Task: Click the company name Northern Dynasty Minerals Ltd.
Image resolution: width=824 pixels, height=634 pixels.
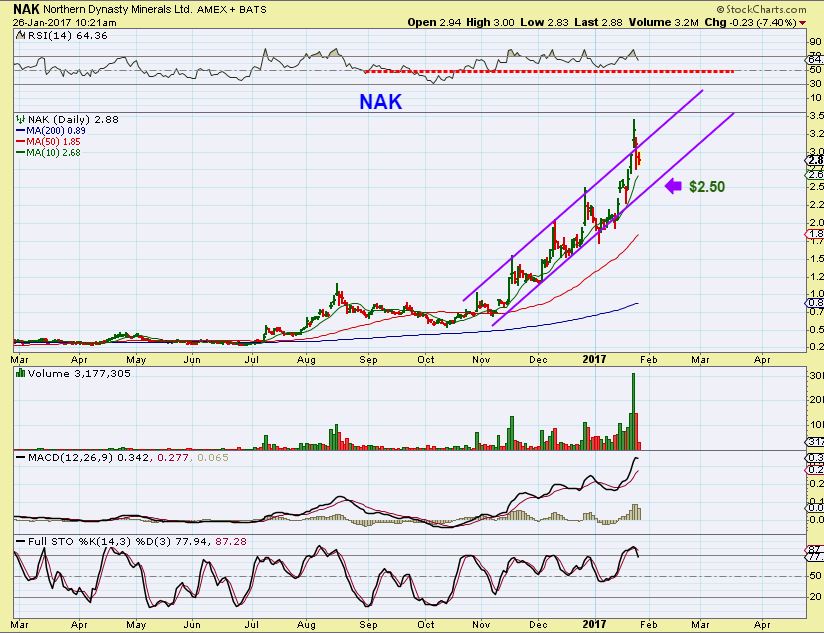Action: (x=118, y=9)
